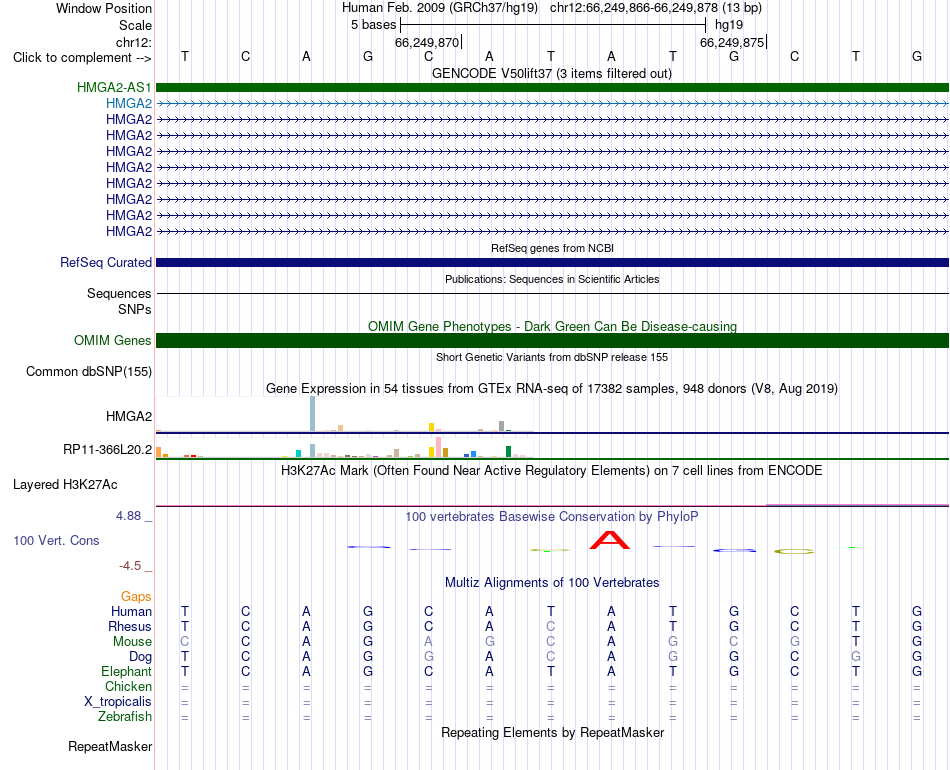
Task: Click the 100 Vert. Cons track label
Action: (56, 540)
